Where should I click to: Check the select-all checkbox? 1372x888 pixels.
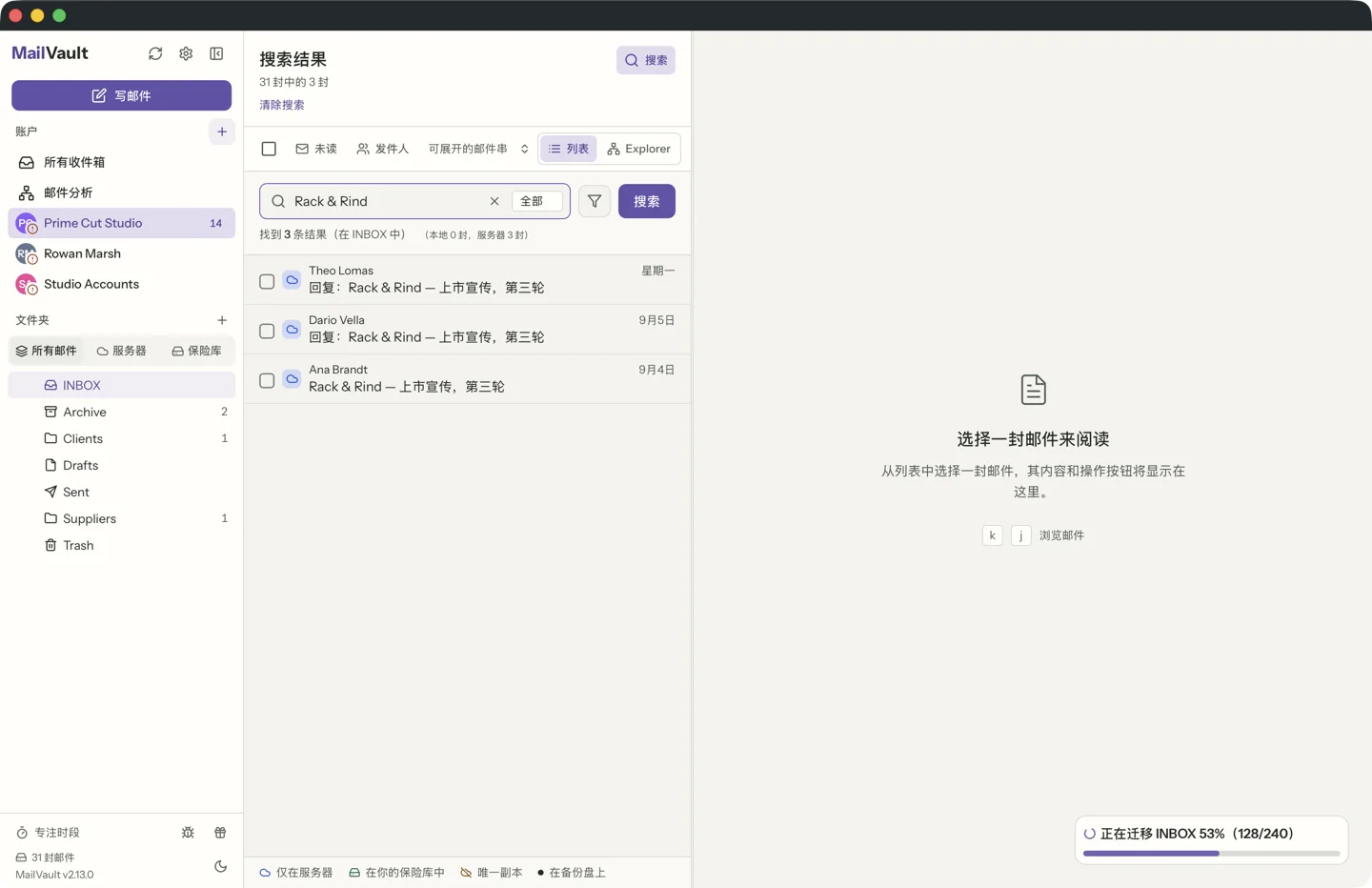pos(269,149)
